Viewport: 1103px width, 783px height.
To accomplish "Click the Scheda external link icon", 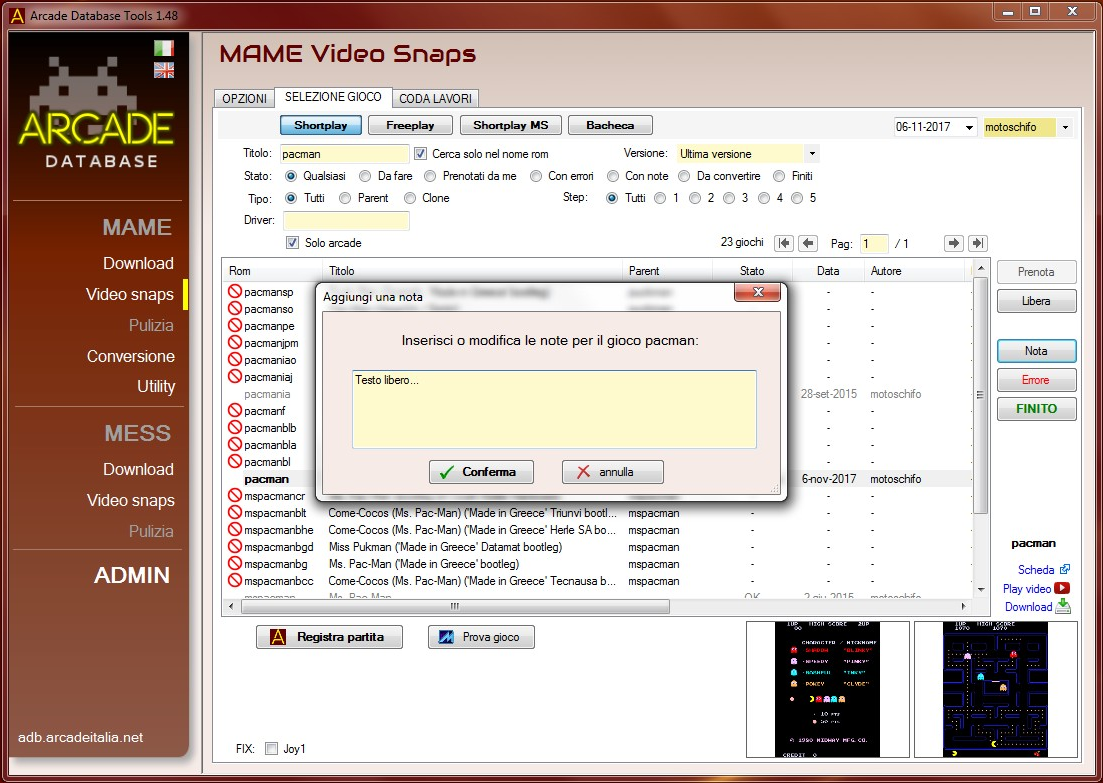I will pos(1064,569).
